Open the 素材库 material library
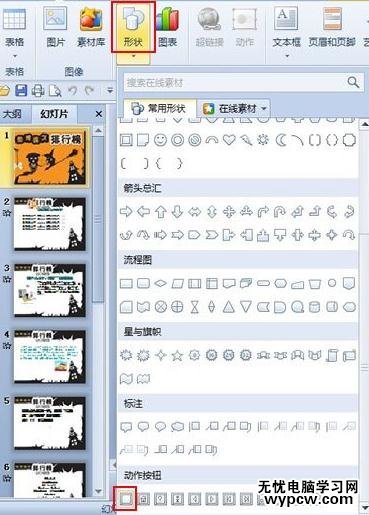Viewport: 369px width, 515px height. pos(91,27)
